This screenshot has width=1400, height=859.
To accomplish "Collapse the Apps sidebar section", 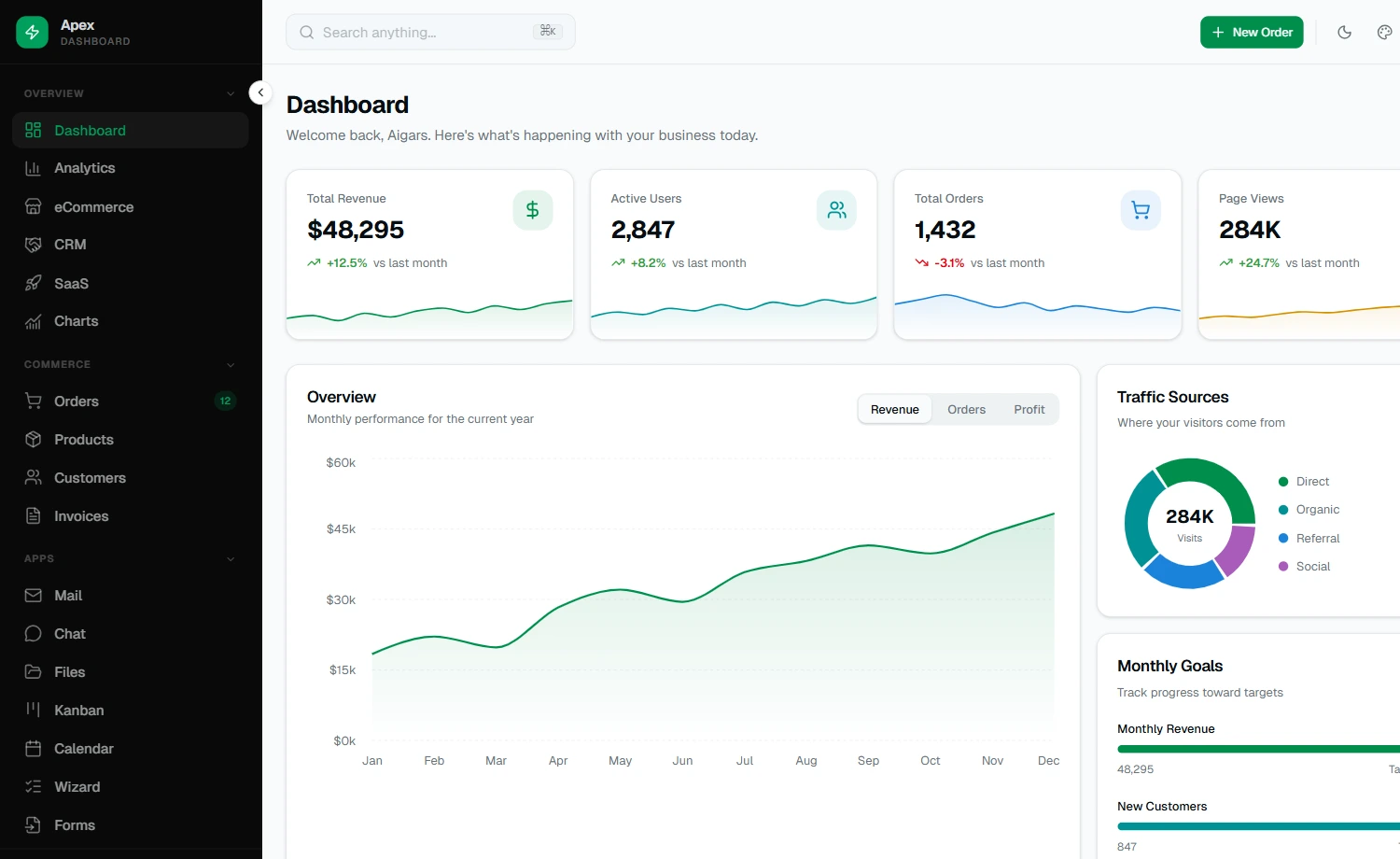I will click(231, 559).
